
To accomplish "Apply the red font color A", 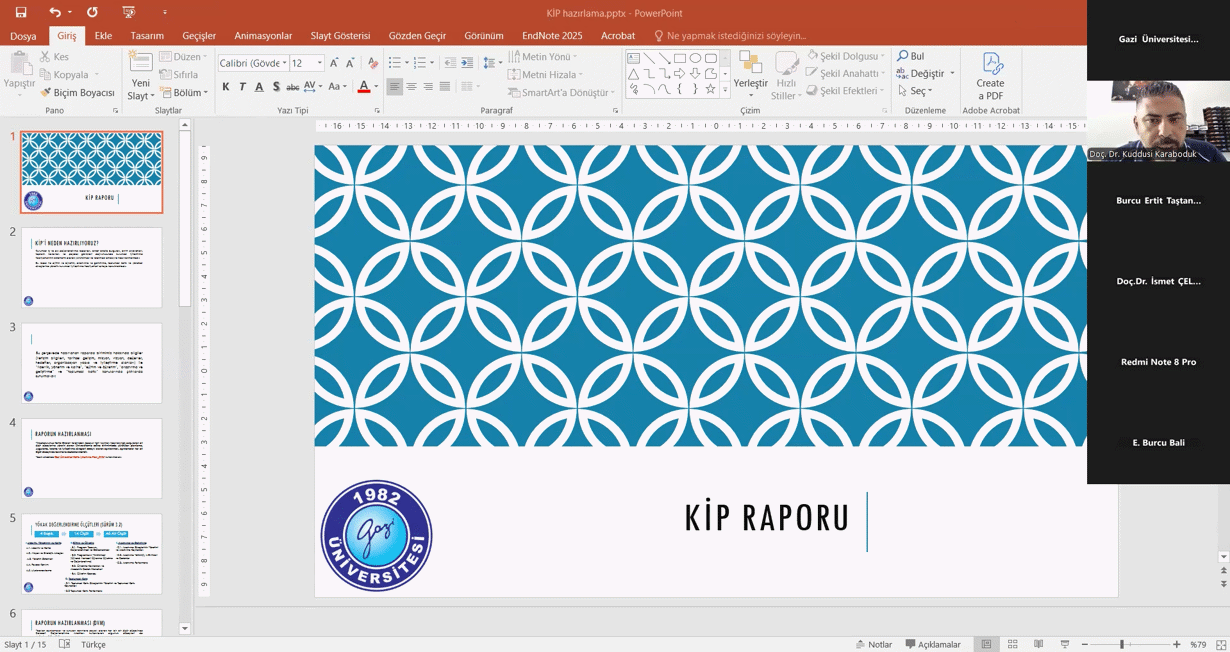I will click(x=363, y=87).
